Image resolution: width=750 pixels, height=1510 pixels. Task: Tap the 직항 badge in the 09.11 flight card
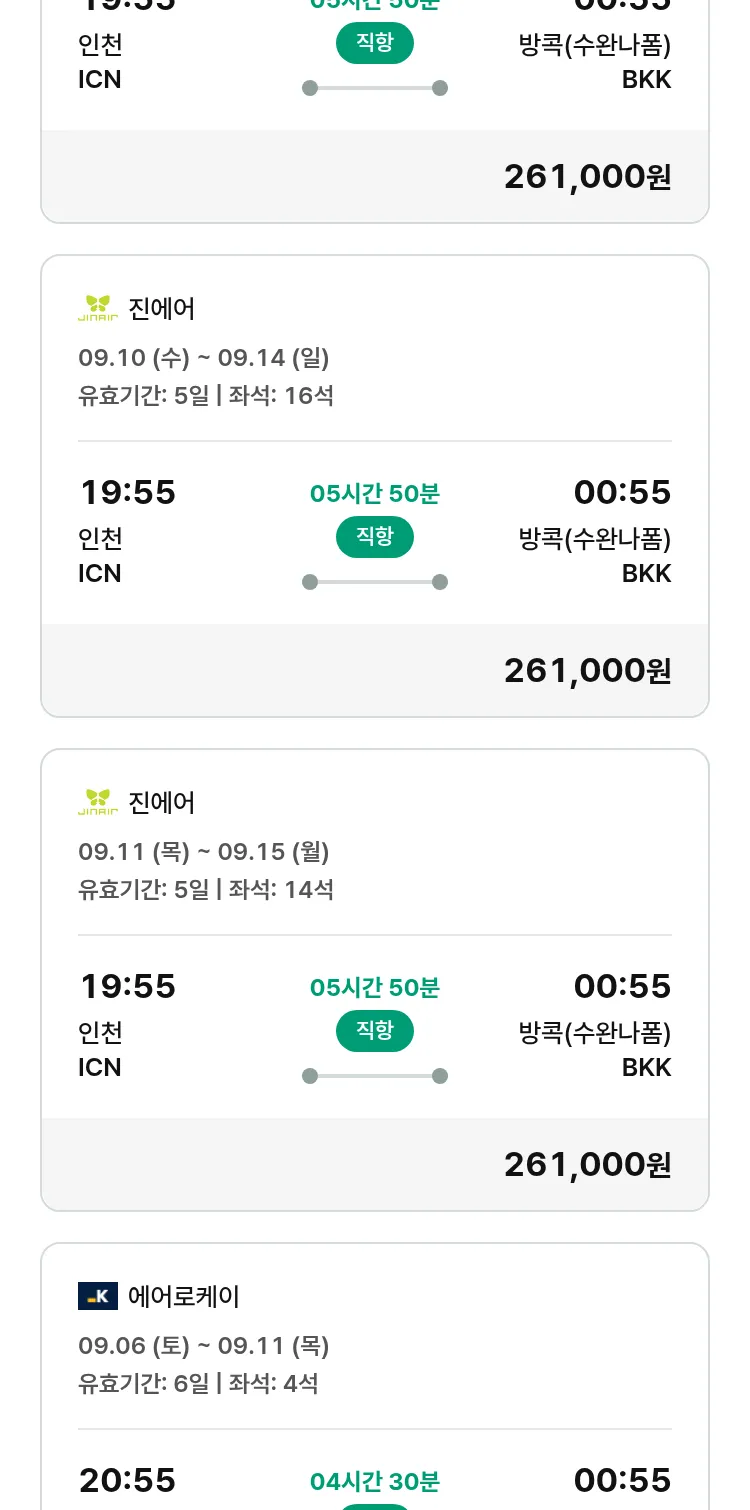click(x=375, y=1031)
